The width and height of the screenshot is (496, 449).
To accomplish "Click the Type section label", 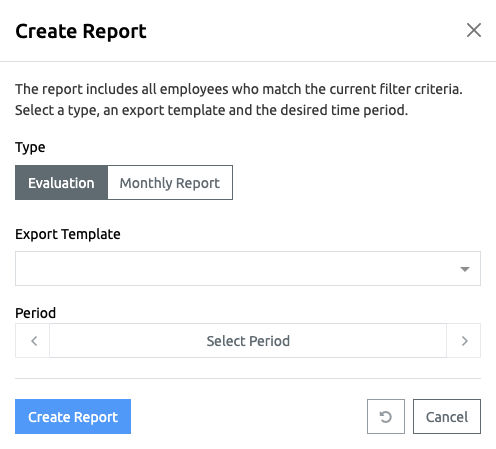I will [30, 147].
